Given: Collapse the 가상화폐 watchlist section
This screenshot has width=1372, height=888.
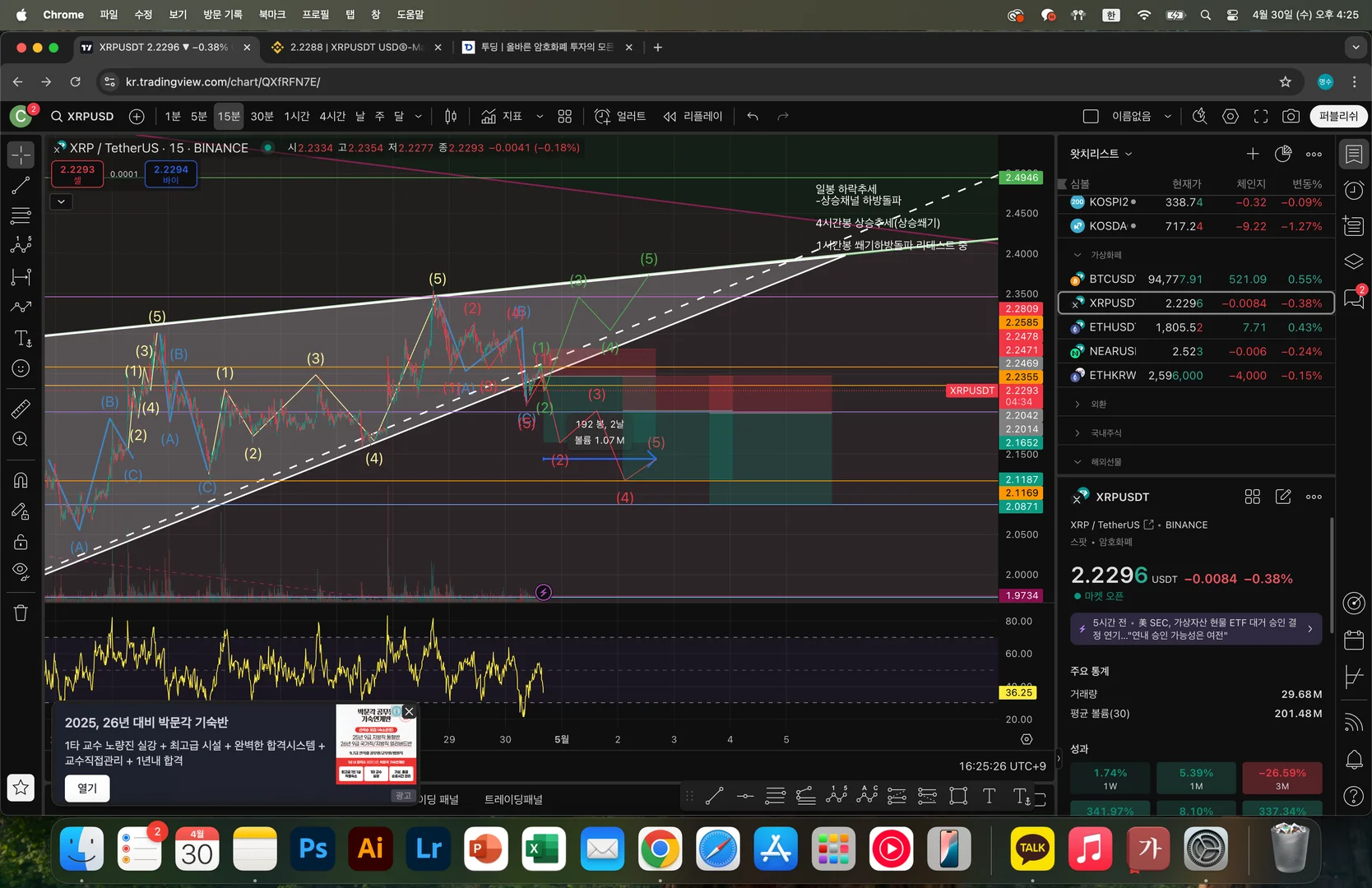Looking at the screenshot, I should tap(1105, 255).
